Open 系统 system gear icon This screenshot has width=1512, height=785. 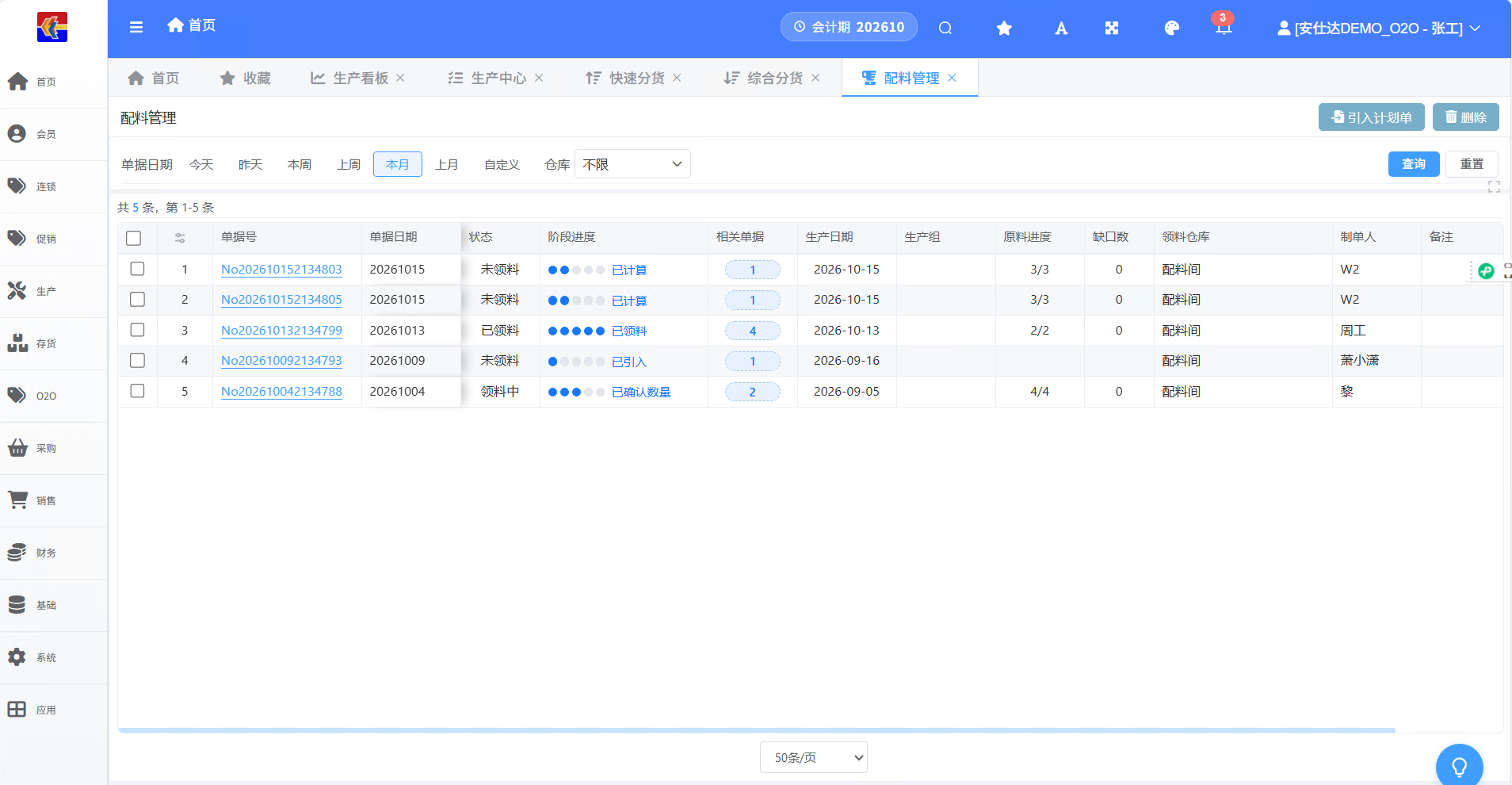[x=17, y=657]
